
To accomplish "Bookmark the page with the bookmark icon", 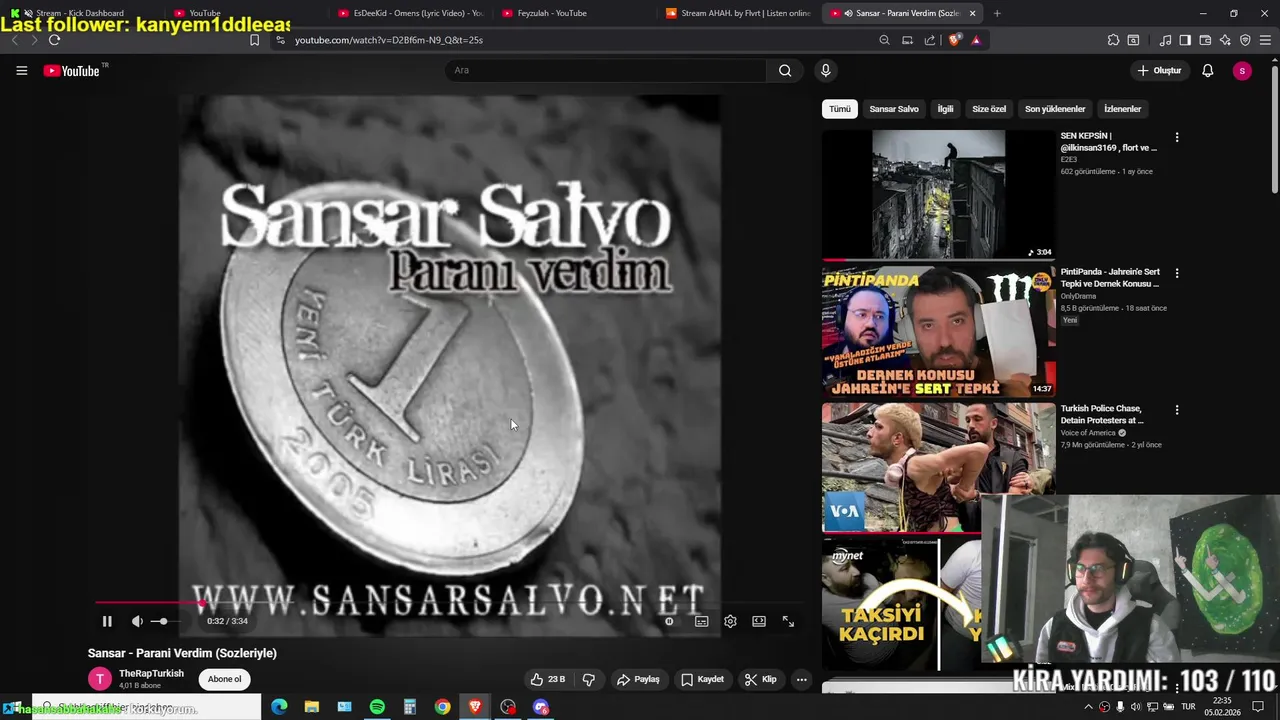I will pyautogui.click(x=254, y=40).
